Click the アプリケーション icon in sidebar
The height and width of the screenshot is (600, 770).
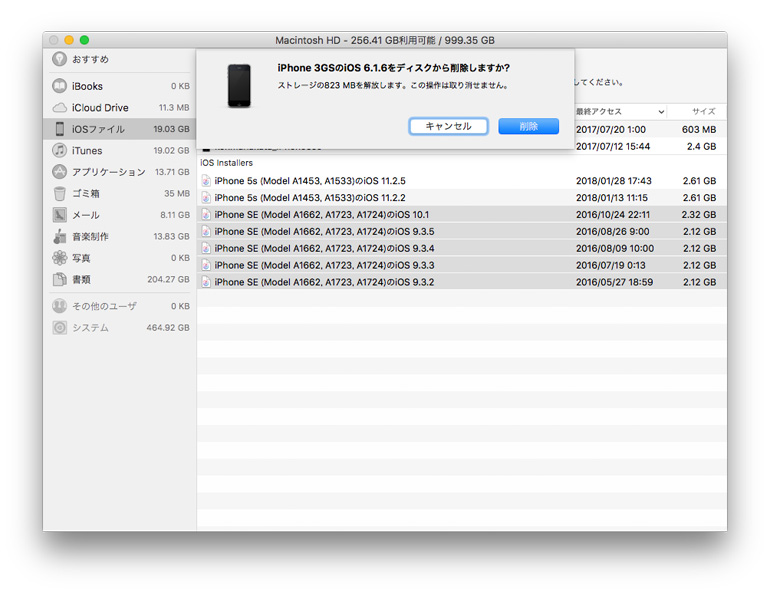60,172
